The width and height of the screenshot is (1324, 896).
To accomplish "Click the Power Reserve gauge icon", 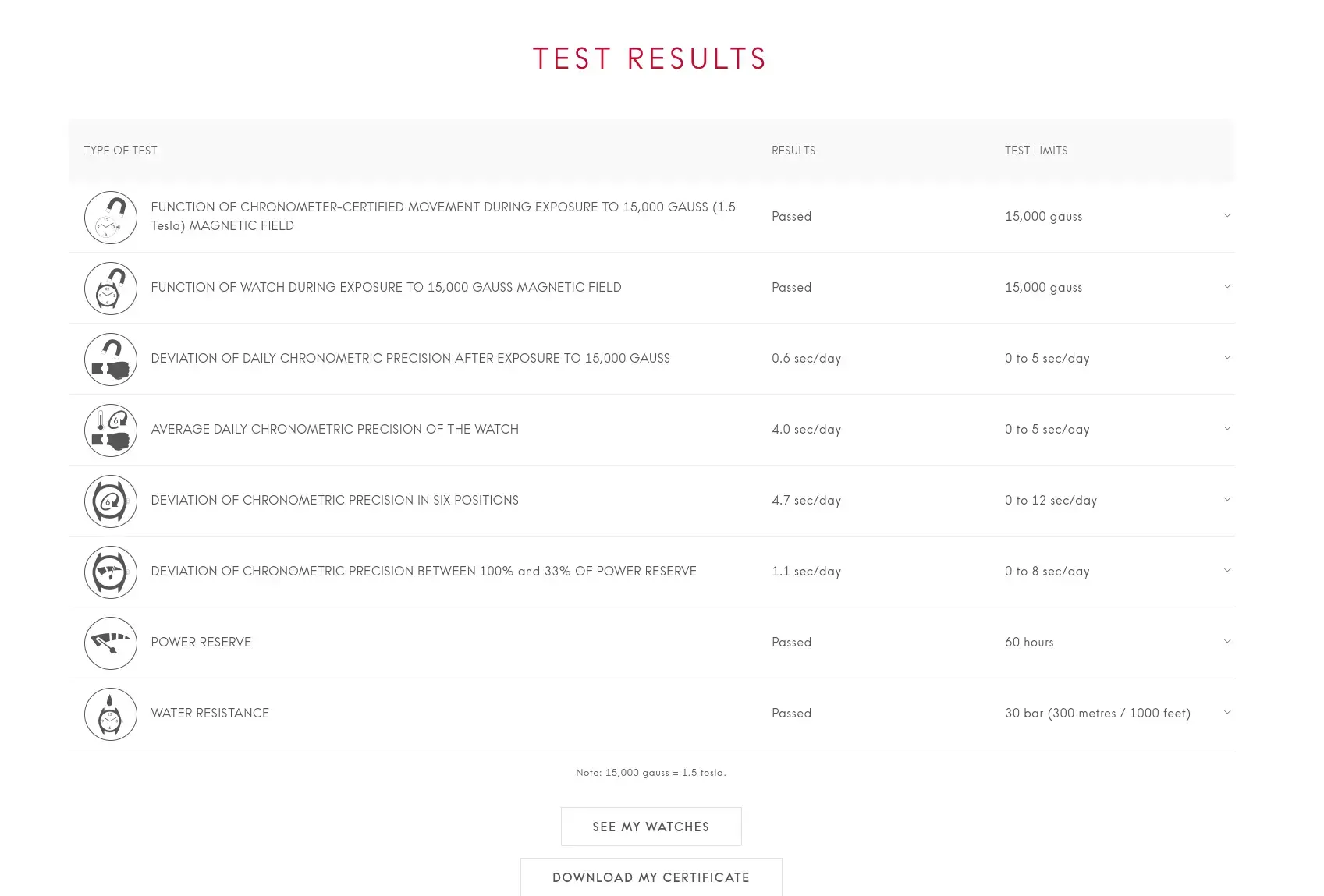I will 111,643.
